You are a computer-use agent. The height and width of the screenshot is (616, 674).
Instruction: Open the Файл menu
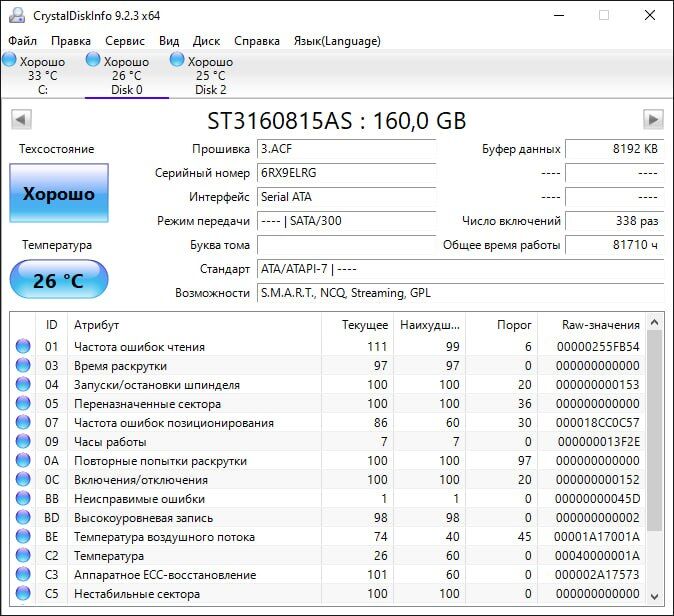tap(22, 41)
